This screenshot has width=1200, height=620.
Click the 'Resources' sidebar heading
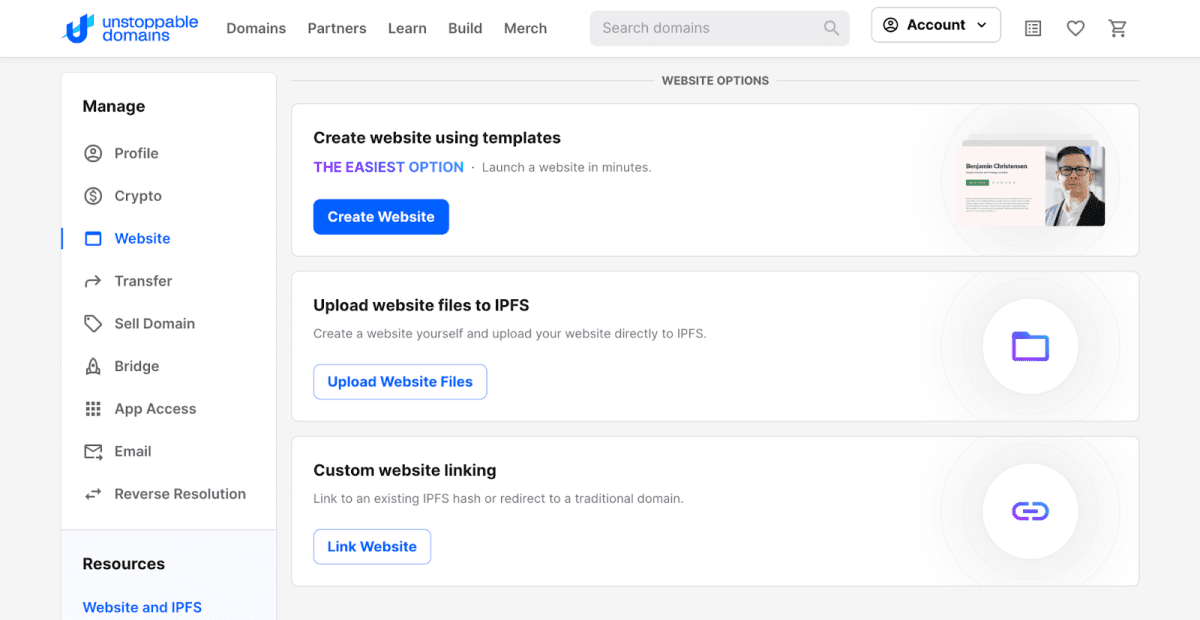(124, 564)
